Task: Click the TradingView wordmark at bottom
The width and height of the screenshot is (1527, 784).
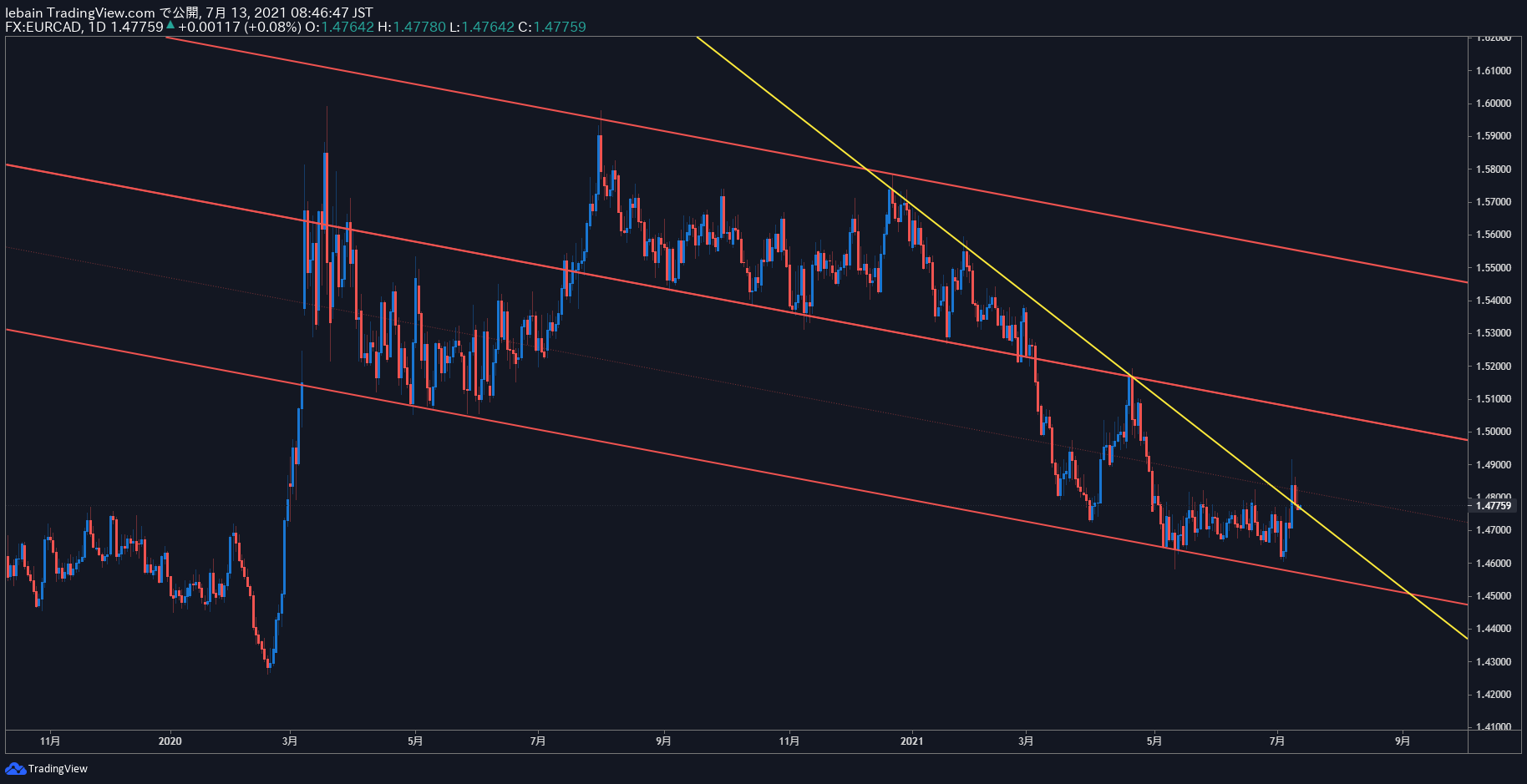Action: (x=58, y=769)
